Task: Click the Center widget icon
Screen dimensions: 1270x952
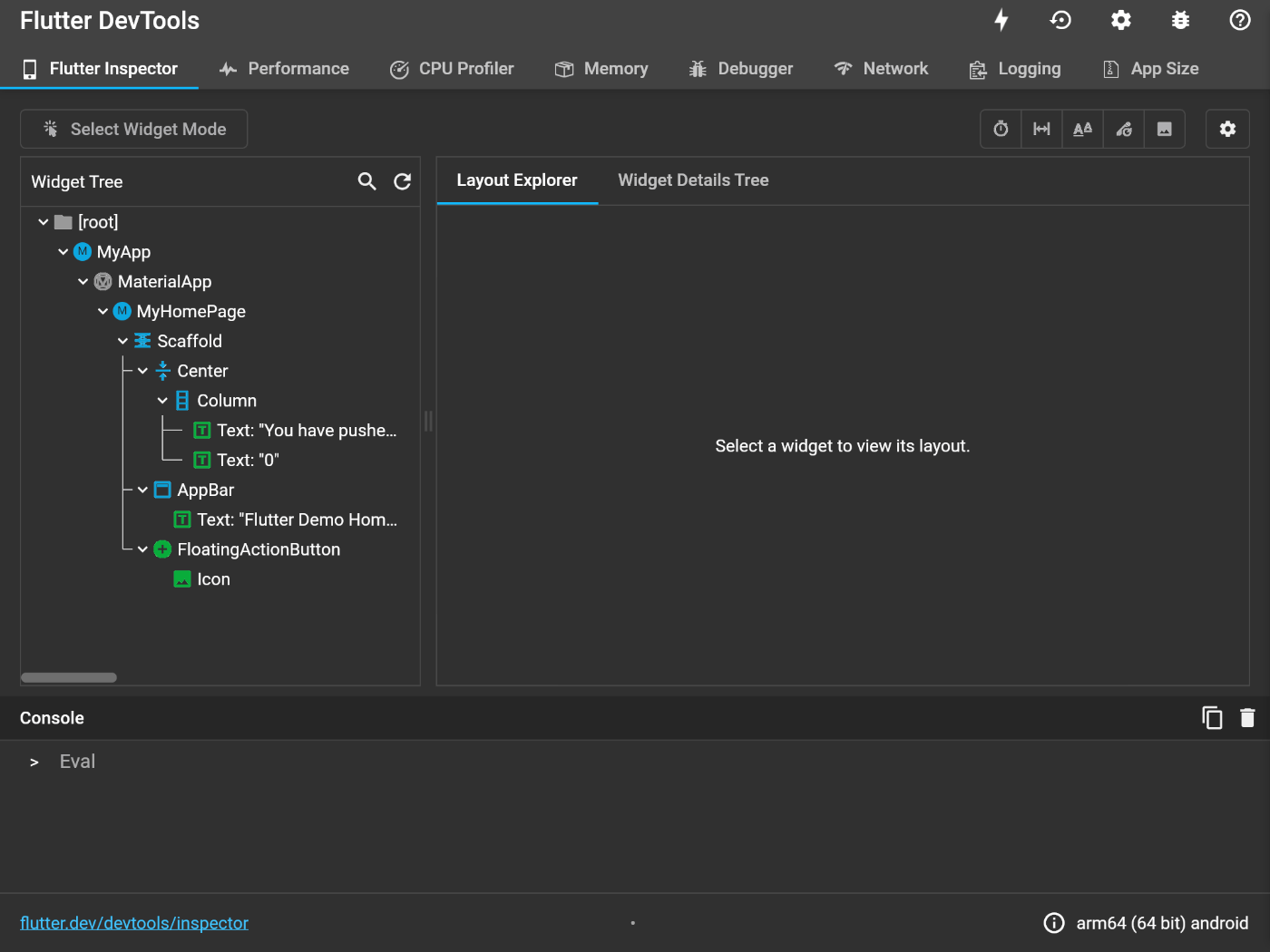Action: [x=162, y=371]
